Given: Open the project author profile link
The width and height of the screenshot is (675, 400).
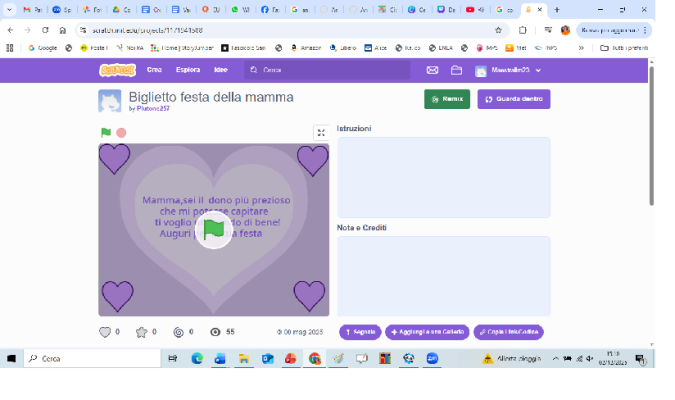Looking at the screenshot, I should (x=153, y=109).
